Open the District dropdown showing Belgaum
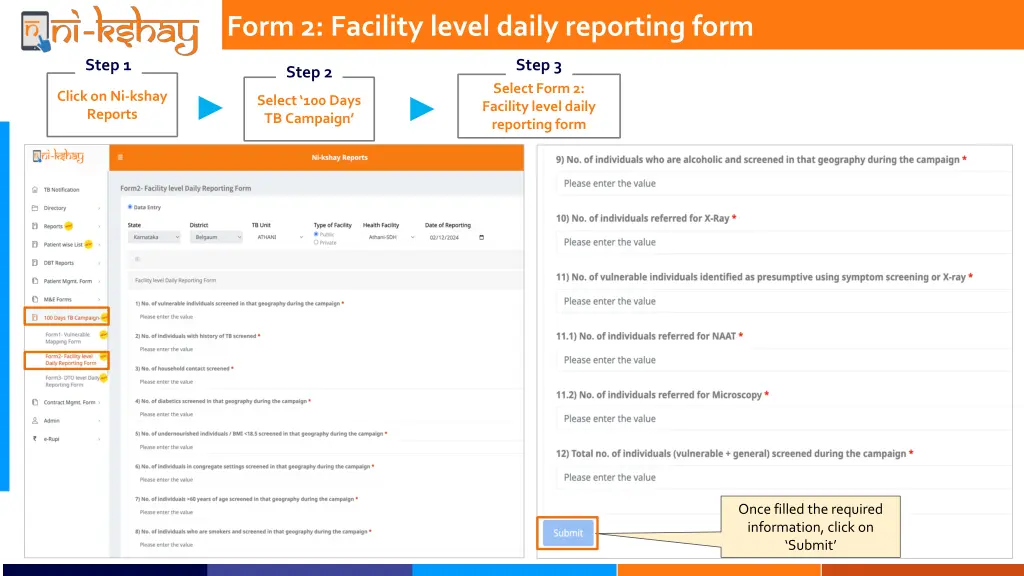 pyautogui.click(x=216, y=237)
